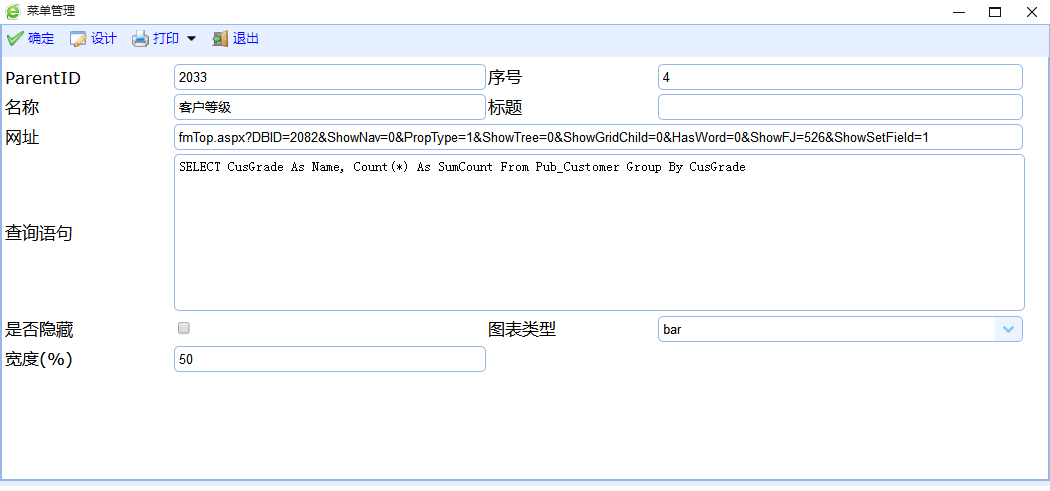Focus the 序号 input field
Viewport: 1050px width, 491px height.
coord(839,78)
